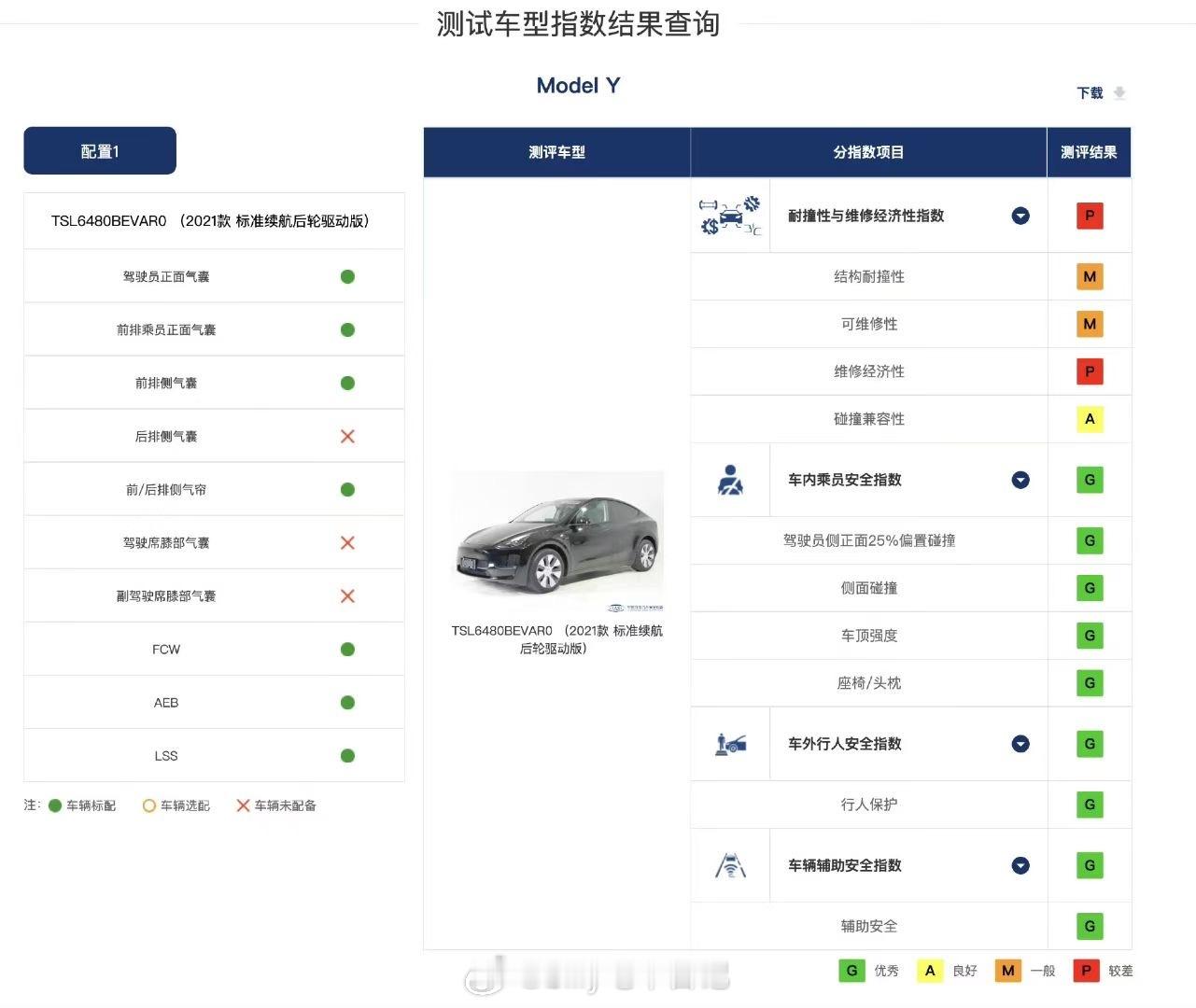
Task: Click the G rating for 车内乘员安全指数
Action: (x=1090, y=480)
